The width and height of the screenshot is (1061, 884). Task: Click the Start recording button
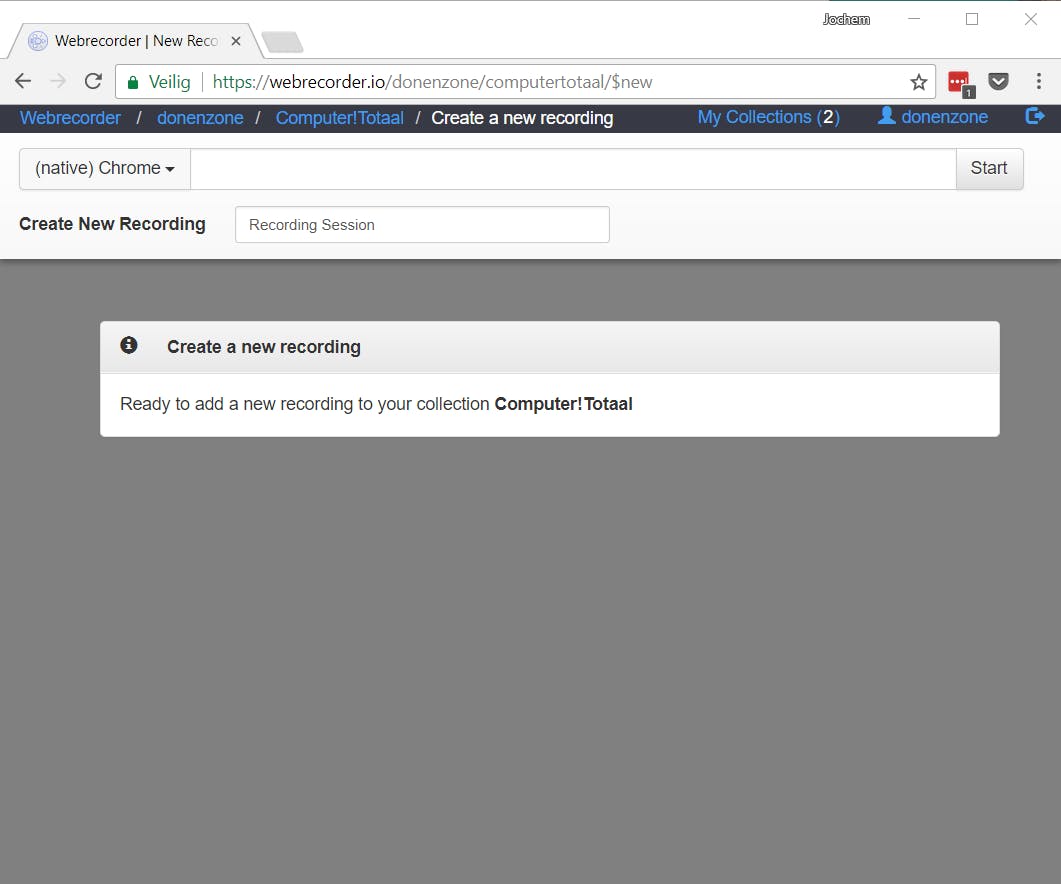click(989, 169)
